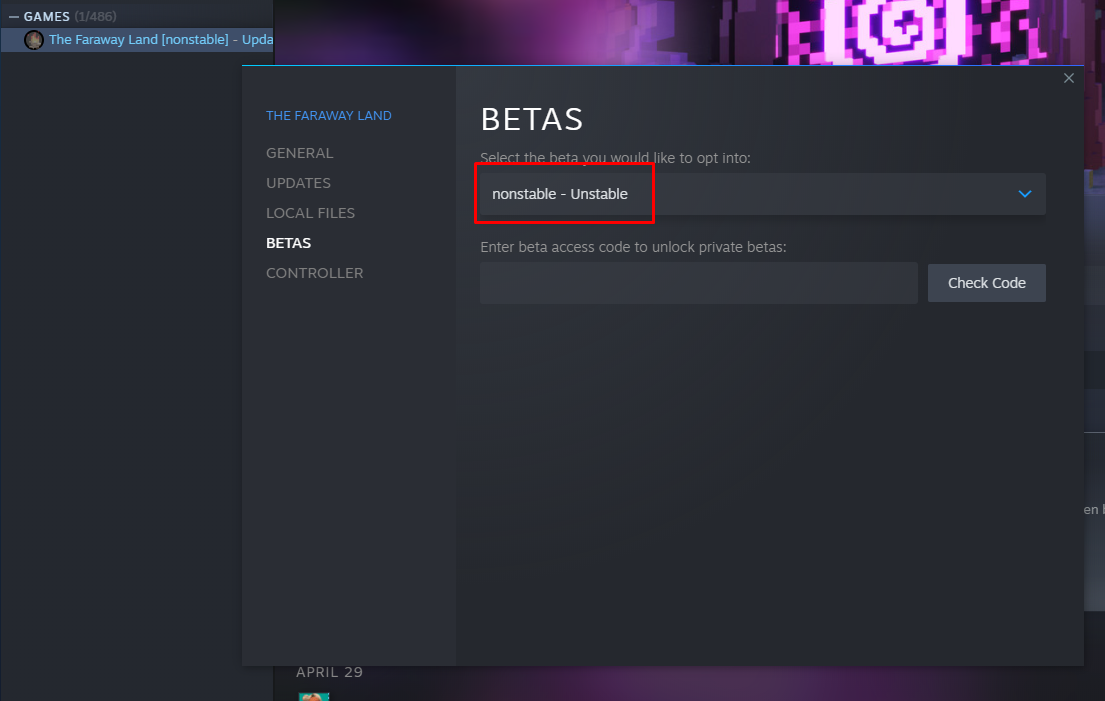Close the properties dialog
1105x701 pixels.
pos(1068,78)
